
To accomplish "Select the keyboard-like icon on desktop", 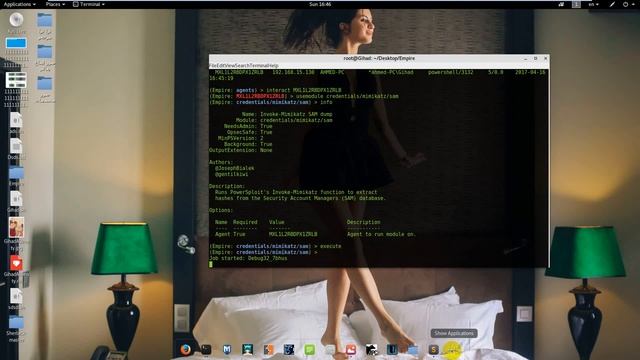I will [16, 80].
